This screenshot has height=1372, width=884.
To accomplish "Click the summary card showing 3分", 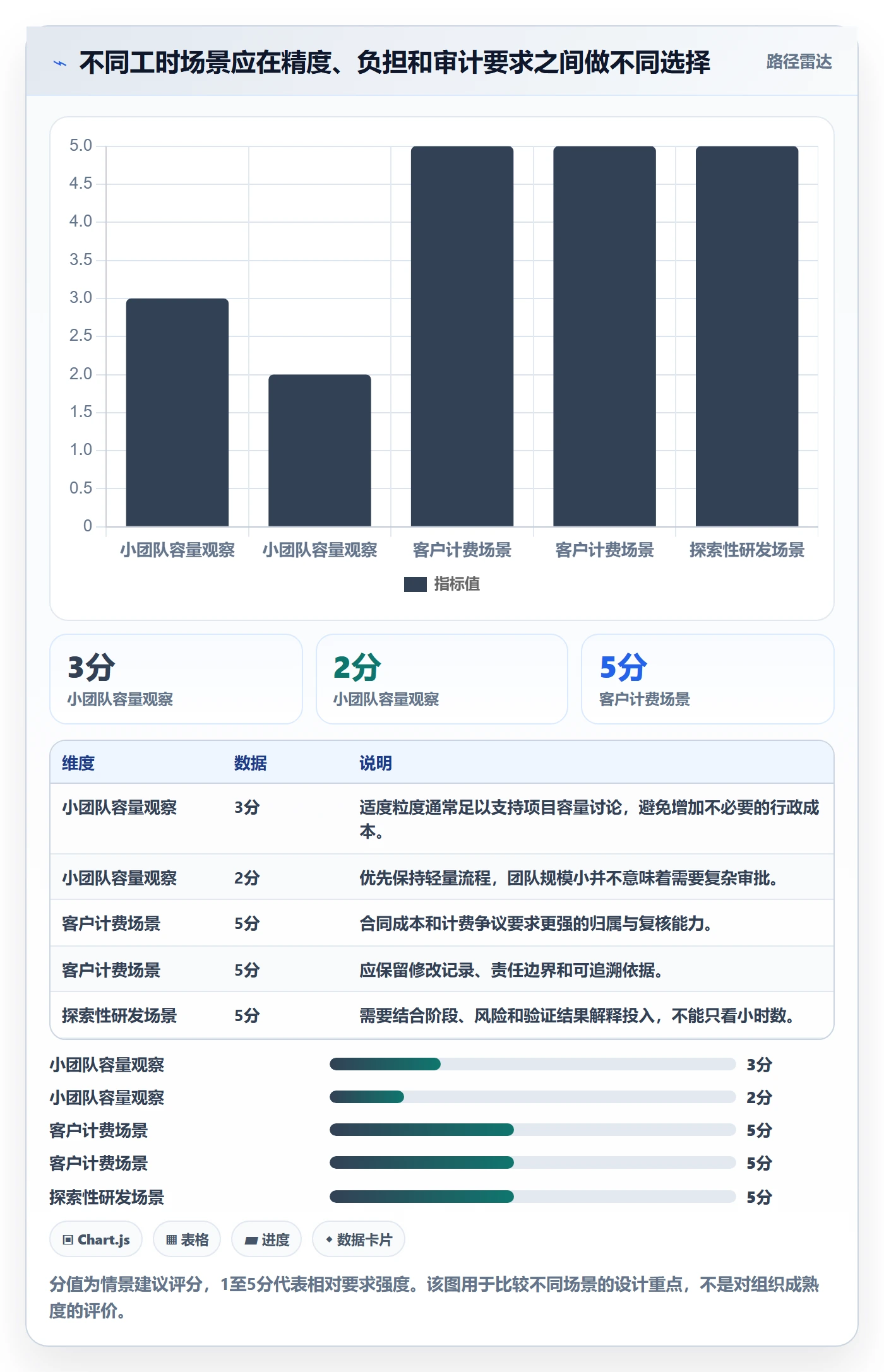I will 176,679.
